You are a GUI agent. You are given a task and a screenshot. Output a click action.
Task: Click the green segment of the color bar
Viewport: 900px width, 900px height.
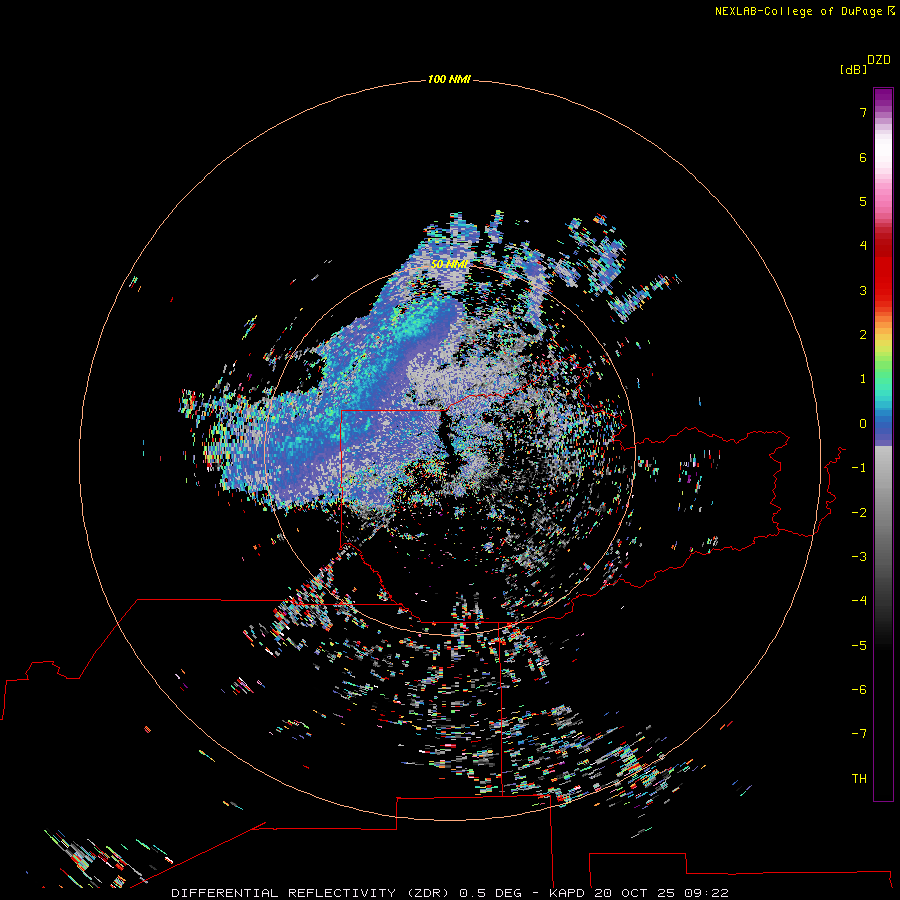click(x=883, y=370)
